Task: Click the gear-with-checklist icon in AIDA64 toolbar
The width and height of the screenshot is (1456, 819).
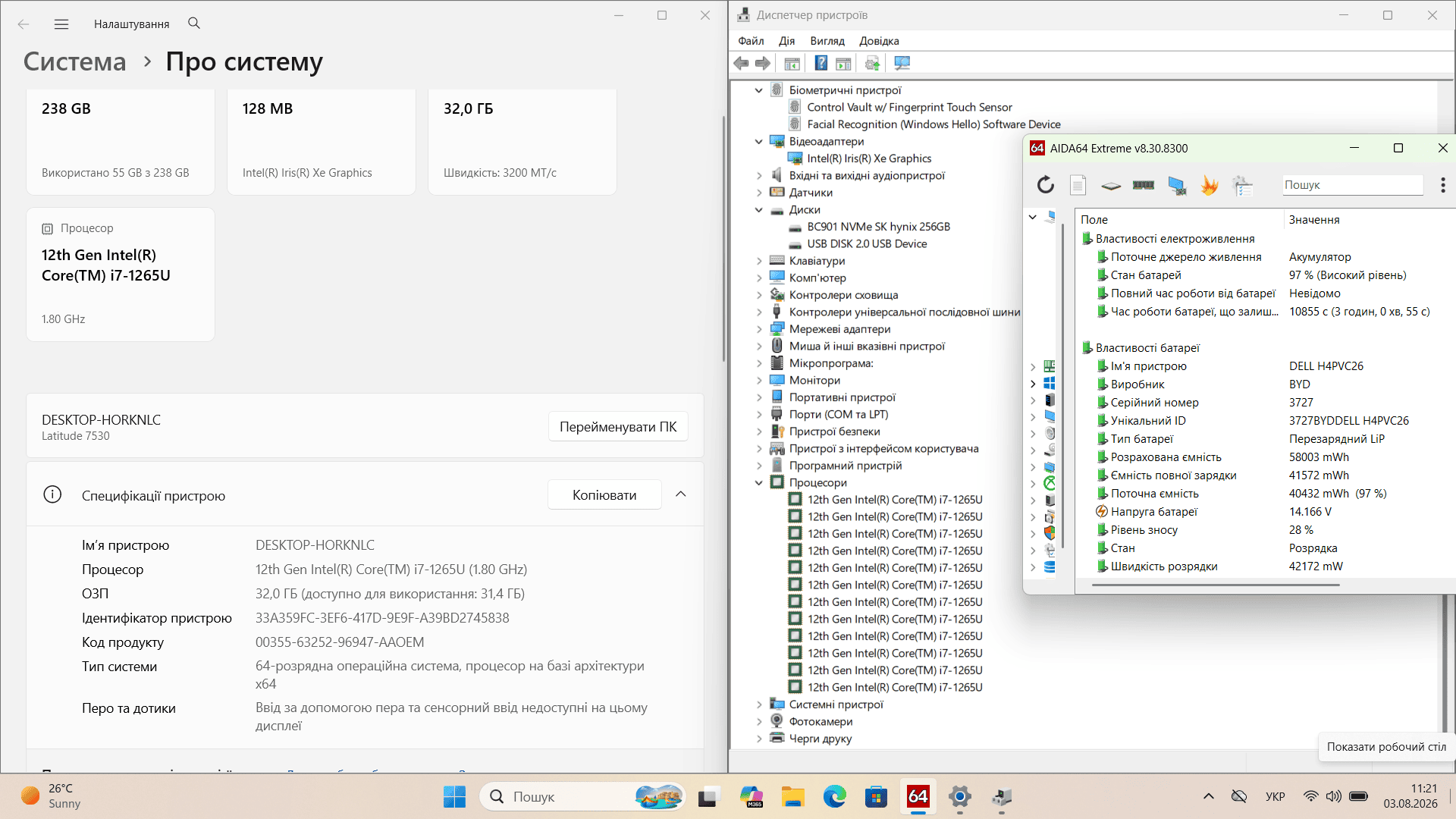Action: [x=1242, y=185]
